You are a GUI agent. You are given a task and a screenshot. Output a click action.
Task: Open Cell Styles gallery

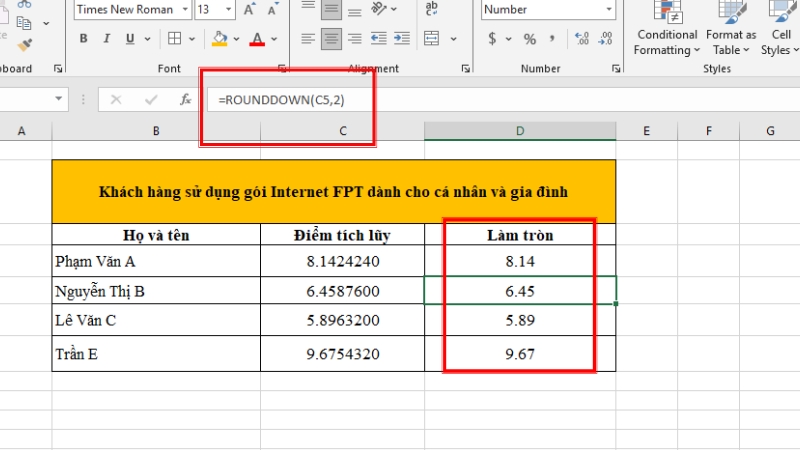(x=780, y=29)
